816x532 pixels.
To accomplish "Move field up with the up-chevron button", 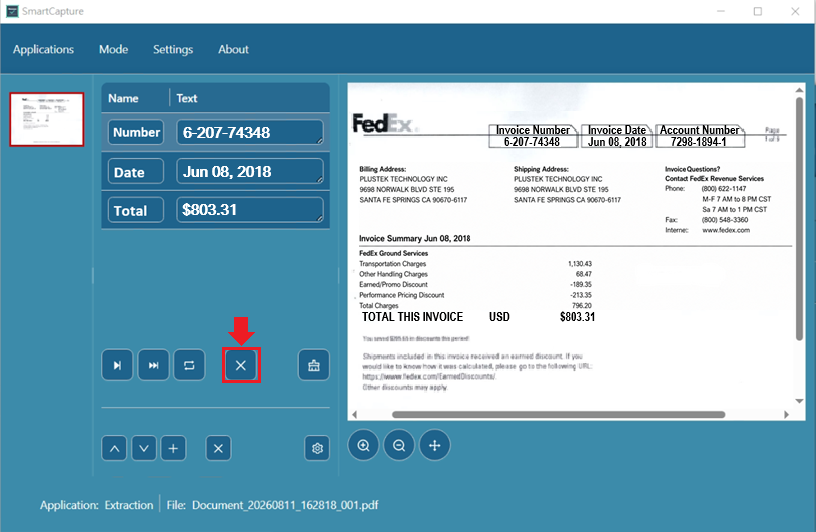I will (114, 448).
